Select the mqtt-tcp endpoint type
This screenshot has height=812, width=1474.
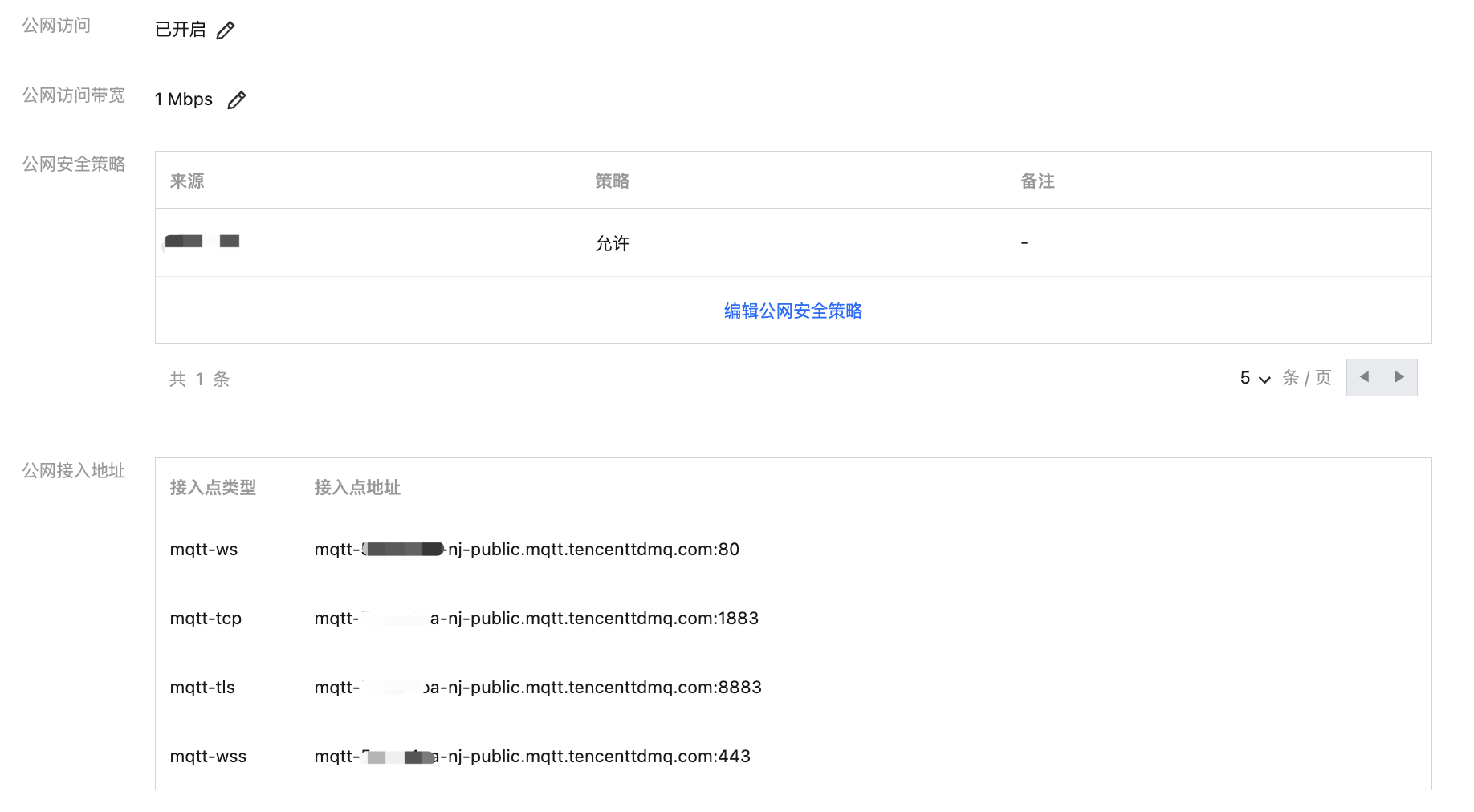(x=206, y=619)
